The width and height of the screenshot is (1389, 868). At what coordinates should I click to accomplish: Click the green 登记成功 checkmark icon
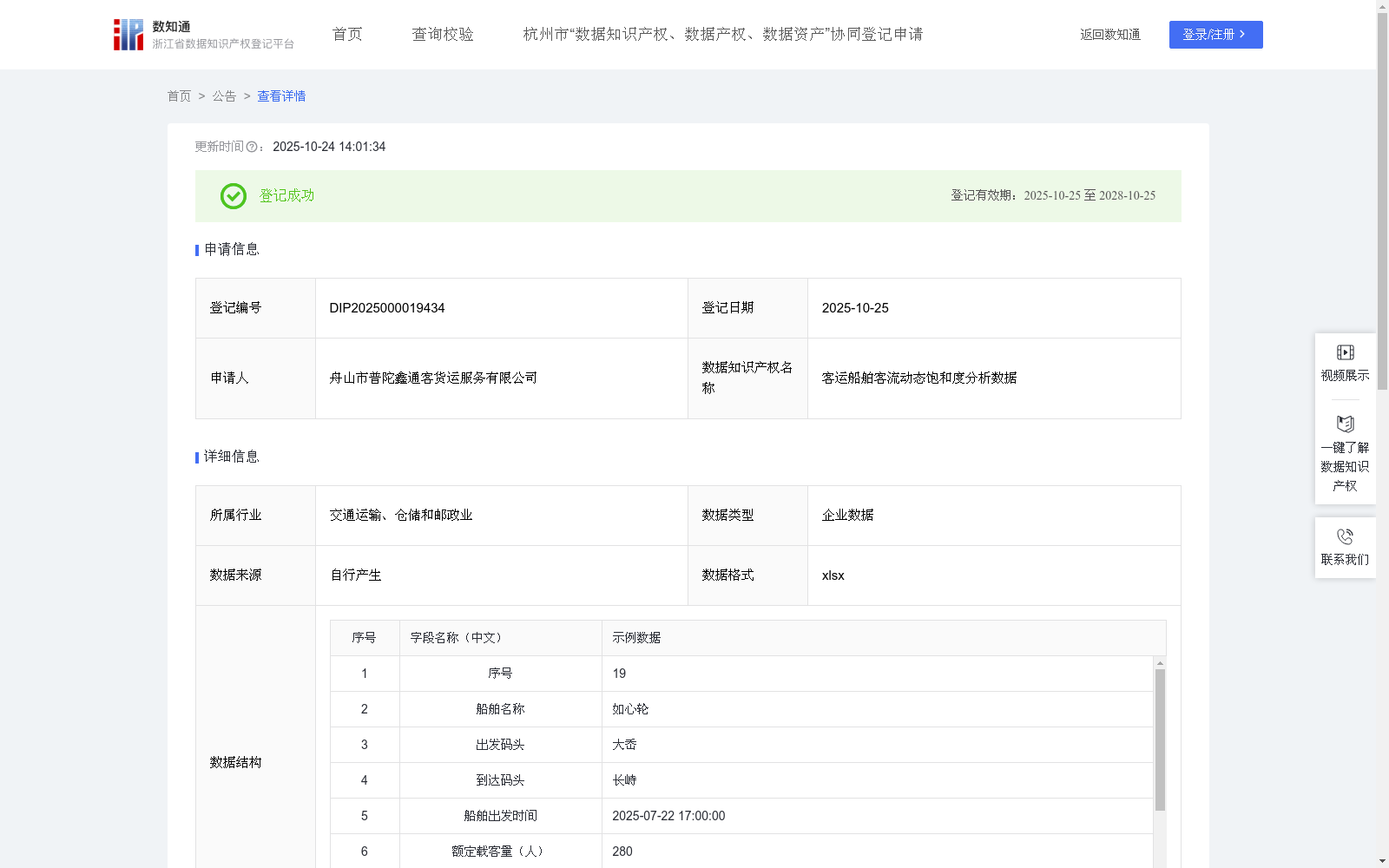(234, 196)
